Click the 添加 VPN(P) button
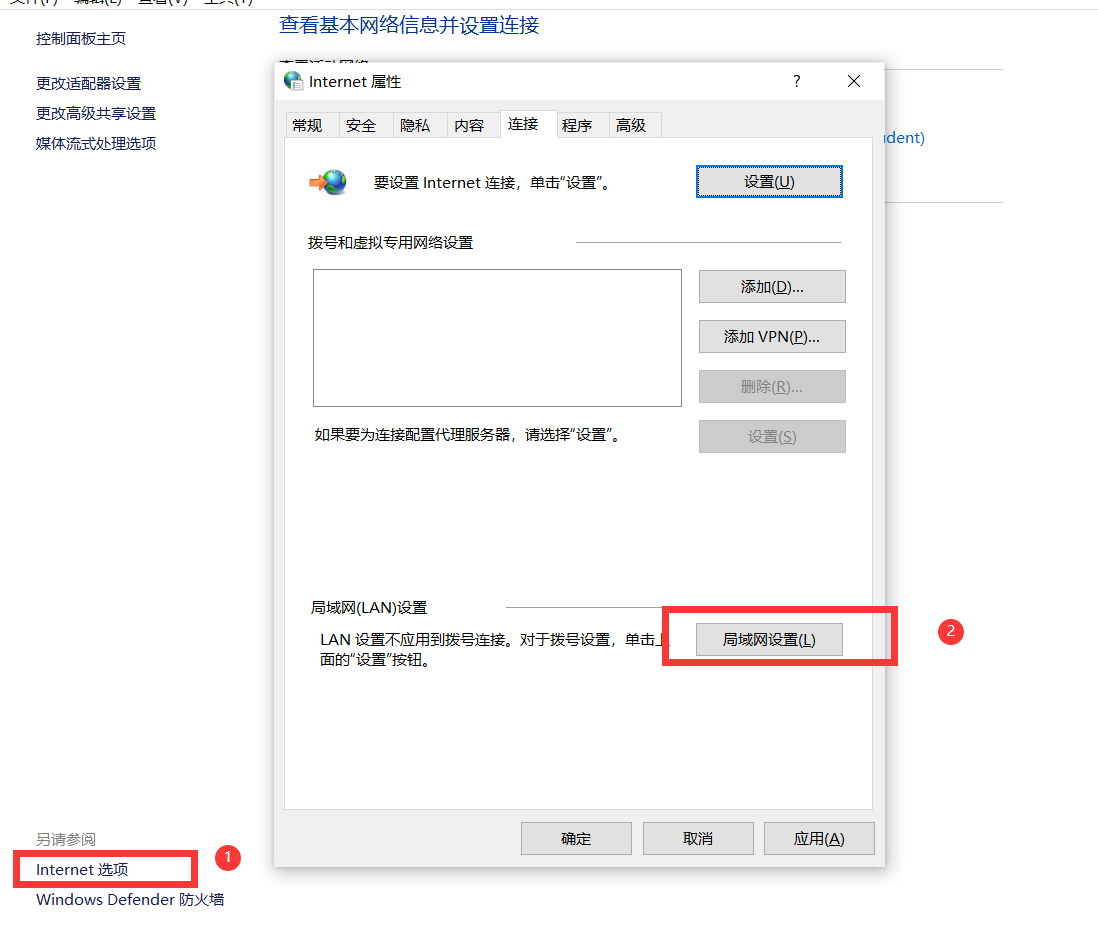Image resolution: width=1098 pixels, height=926 pixels. pos(771,336)
